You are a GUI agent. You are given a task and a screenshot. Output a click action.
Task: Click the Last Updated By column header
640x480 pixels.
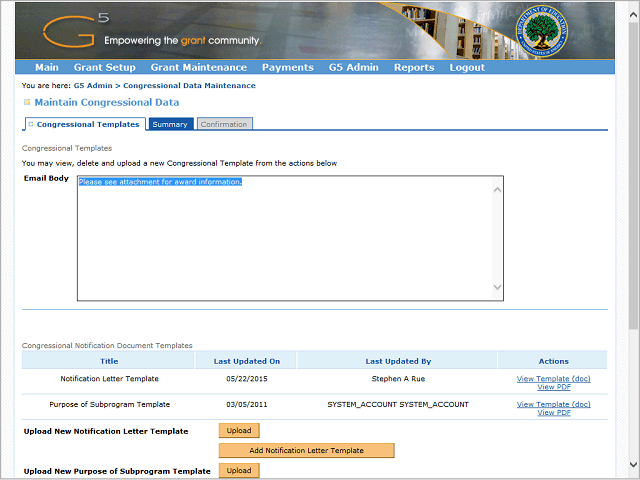click(398, 361)
